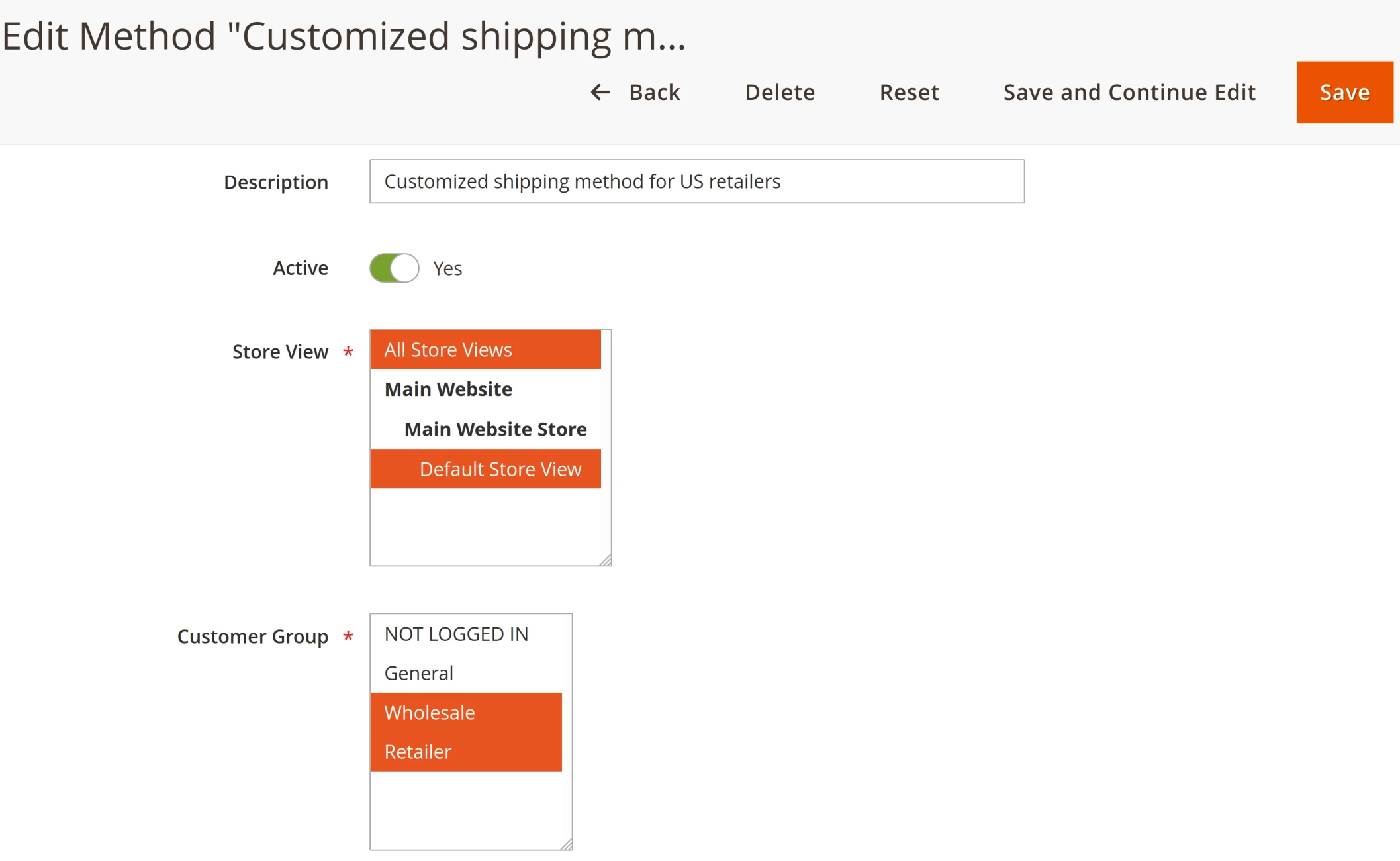Select Default Store View option
The width and height of the screenshot is (1400, 861).
click(x=500, y=469)
